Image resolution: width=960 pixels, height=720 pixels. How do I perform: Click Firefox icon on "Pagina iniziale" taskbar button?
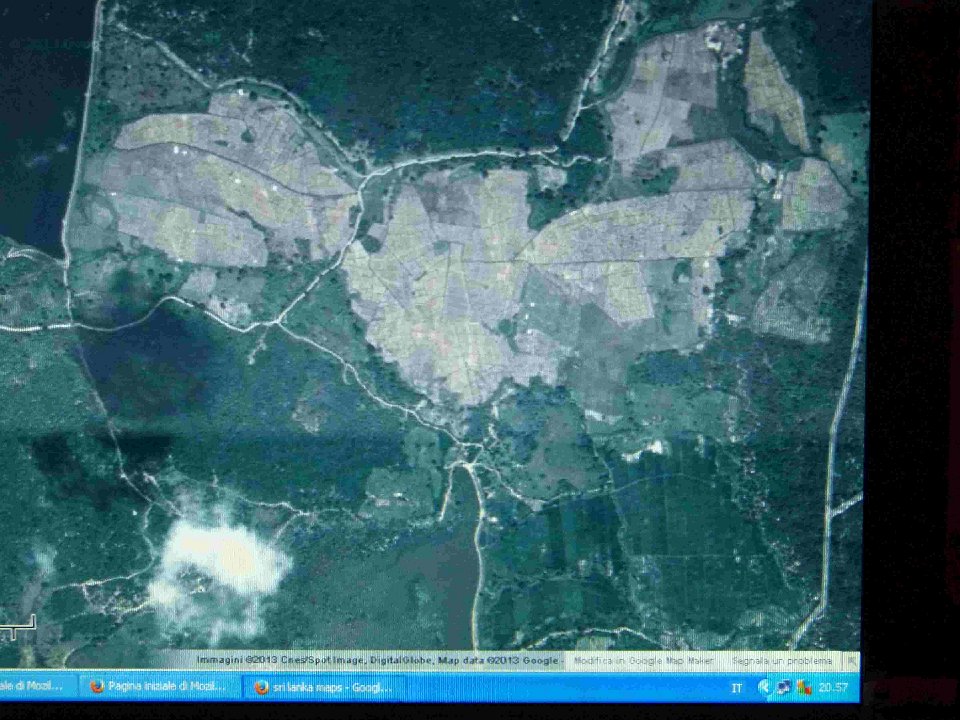pos(97,688)
